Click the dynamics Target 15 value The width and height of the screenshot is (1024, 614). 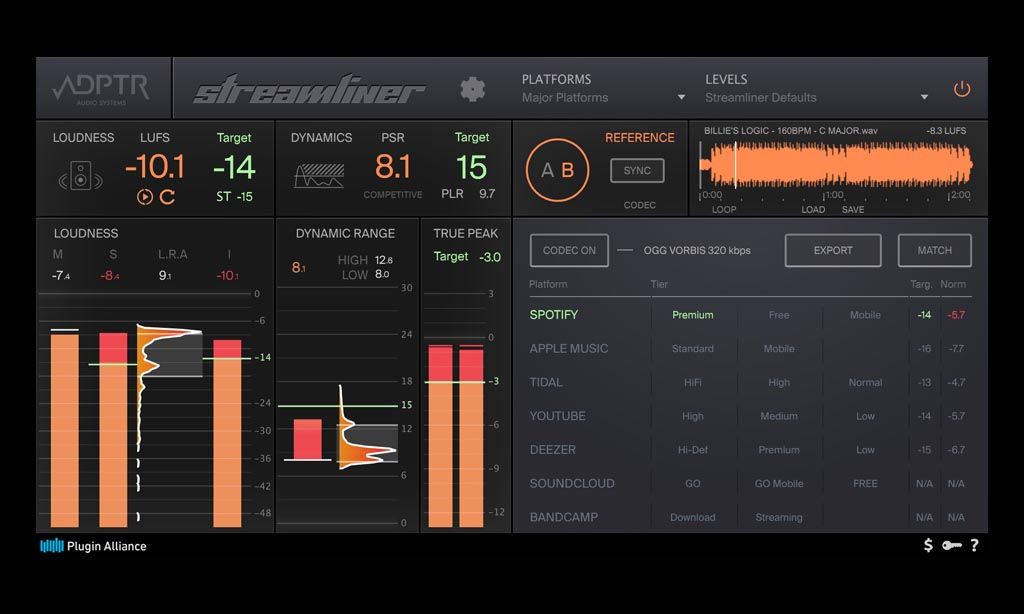tap(472, 167)
